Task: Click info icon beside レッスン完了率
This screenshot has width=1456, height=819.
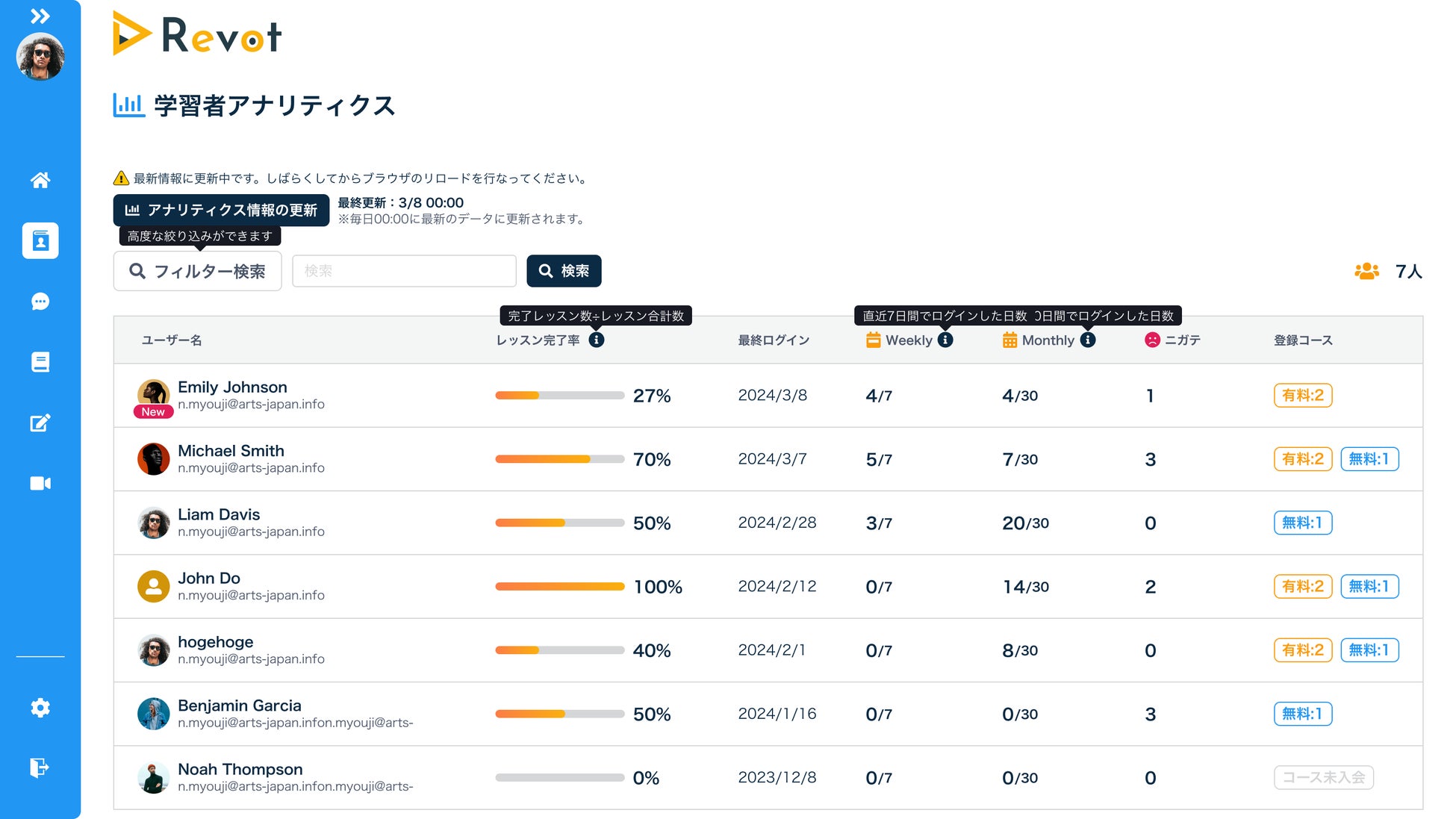Action: 596,340
